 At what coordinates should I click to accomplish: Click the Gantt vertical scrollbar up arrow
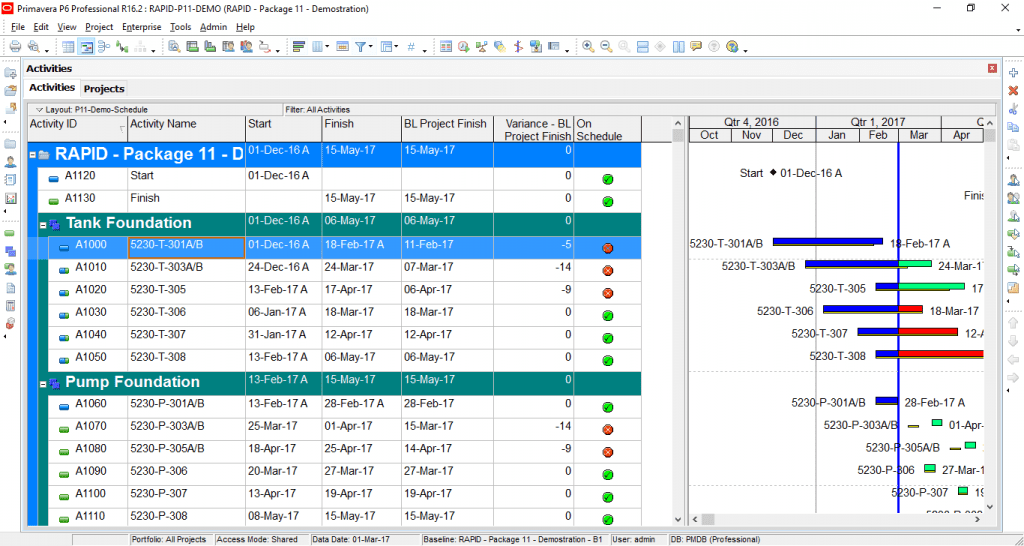(990, 123)
